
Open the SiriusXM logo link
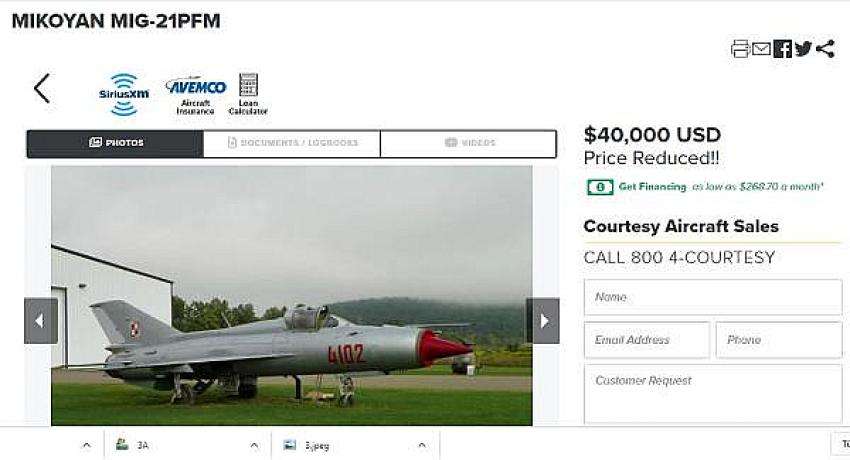(x=124, y=94)
